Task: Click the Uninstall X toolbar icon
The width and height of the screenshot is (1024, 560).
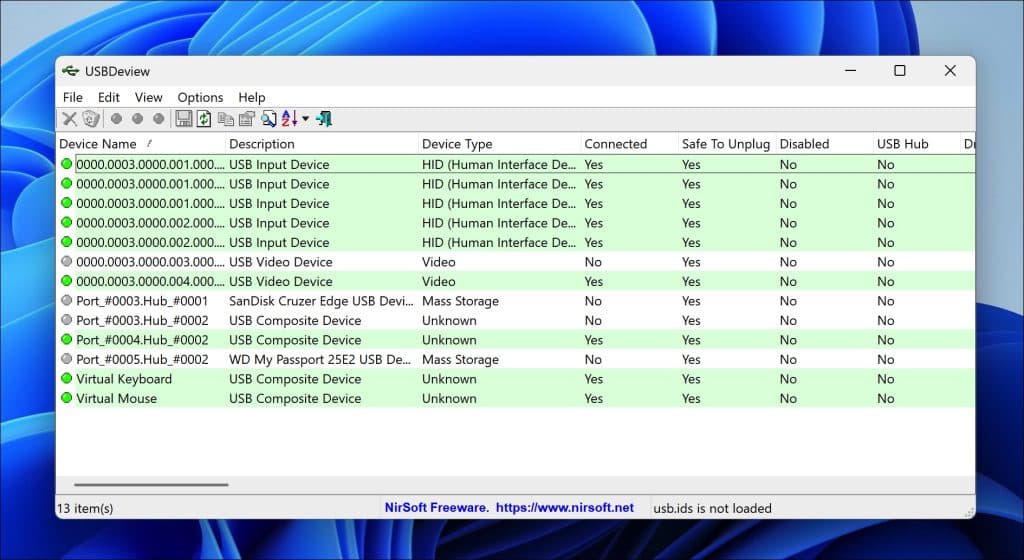Action: click(x=69, y=119)
